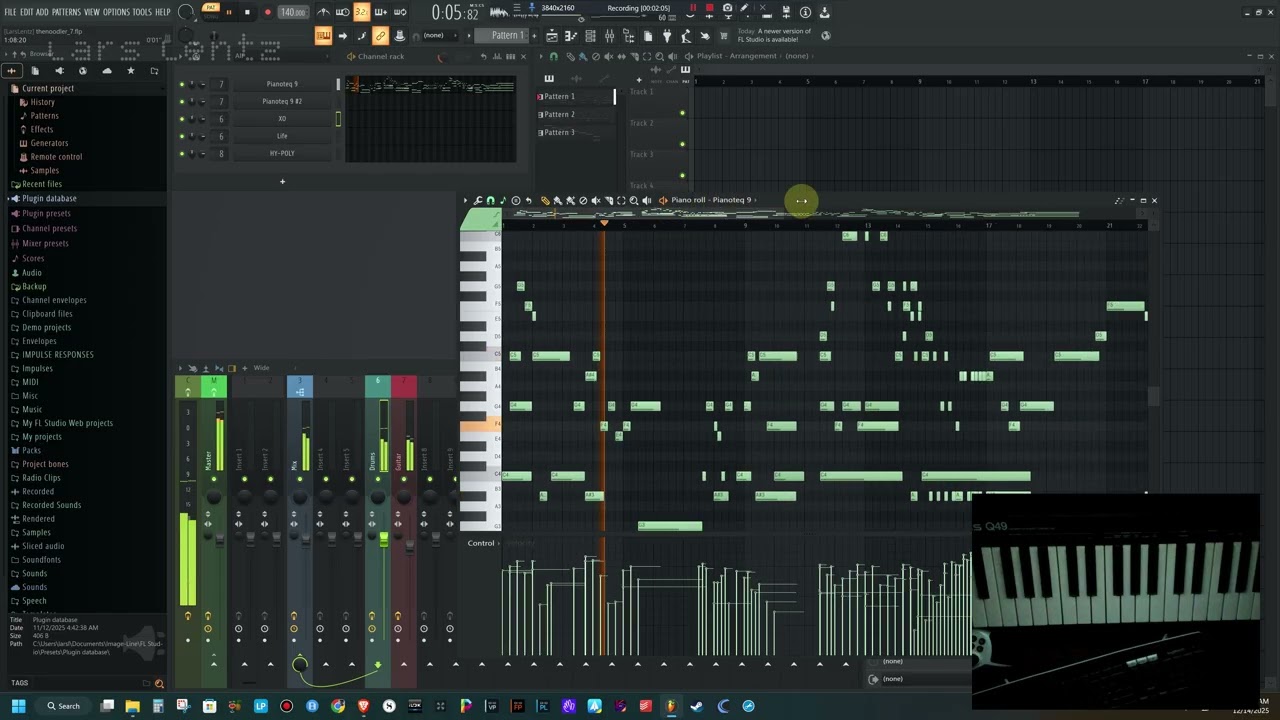Open the TOOLS menu
Image resolution: width=1280 pixels, height=720 pixels.
coord(142,12)
